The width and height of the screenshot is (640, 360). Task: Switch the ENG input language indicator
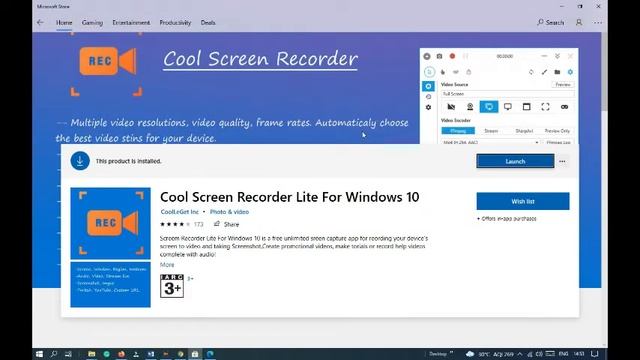[x=564, y=354]
